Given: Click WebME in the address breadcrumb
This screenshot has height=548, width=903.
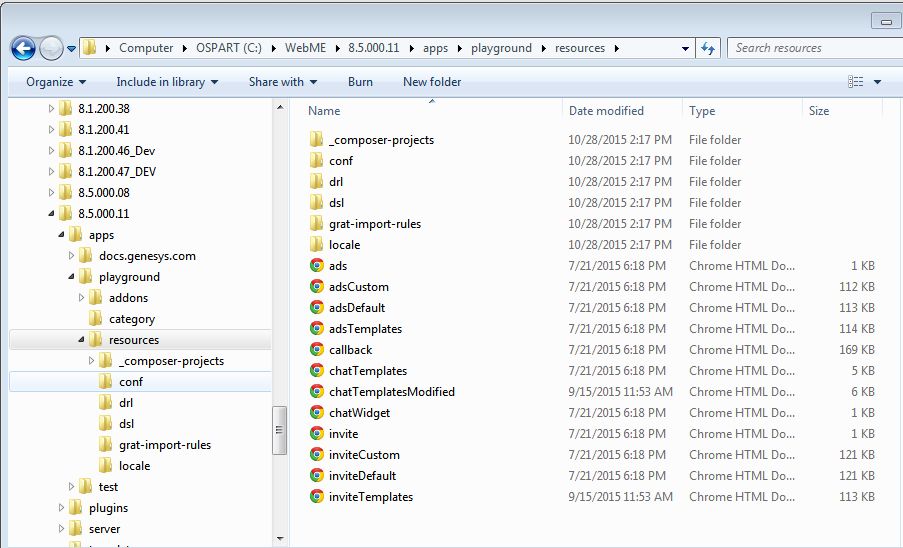Looking at the screenshot, I should pos(305,48).
